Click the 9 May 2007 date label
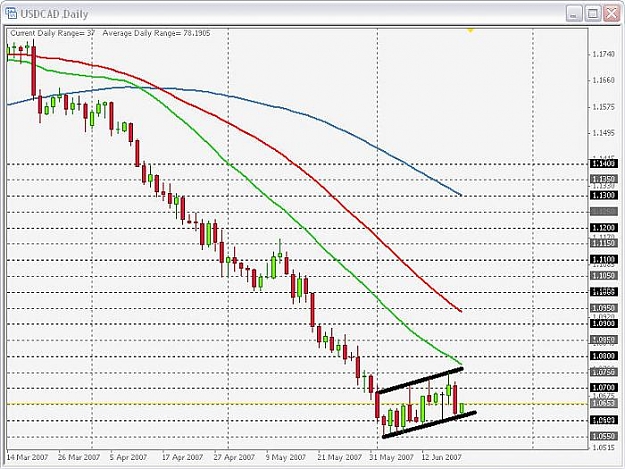 (x=286, y=457)
